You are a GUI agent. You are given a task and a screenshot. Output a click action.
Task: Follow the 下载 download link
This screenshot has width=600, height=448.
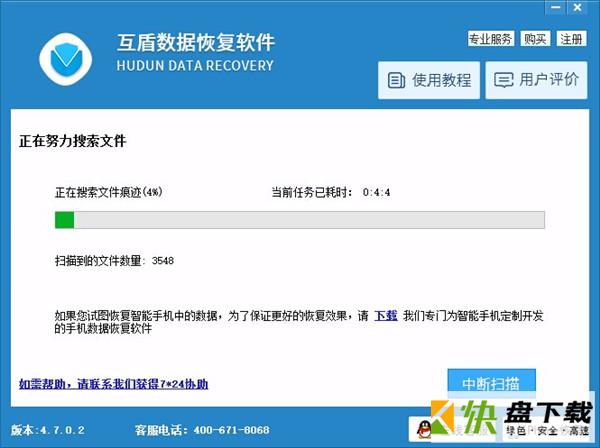(x=386, y=316)
